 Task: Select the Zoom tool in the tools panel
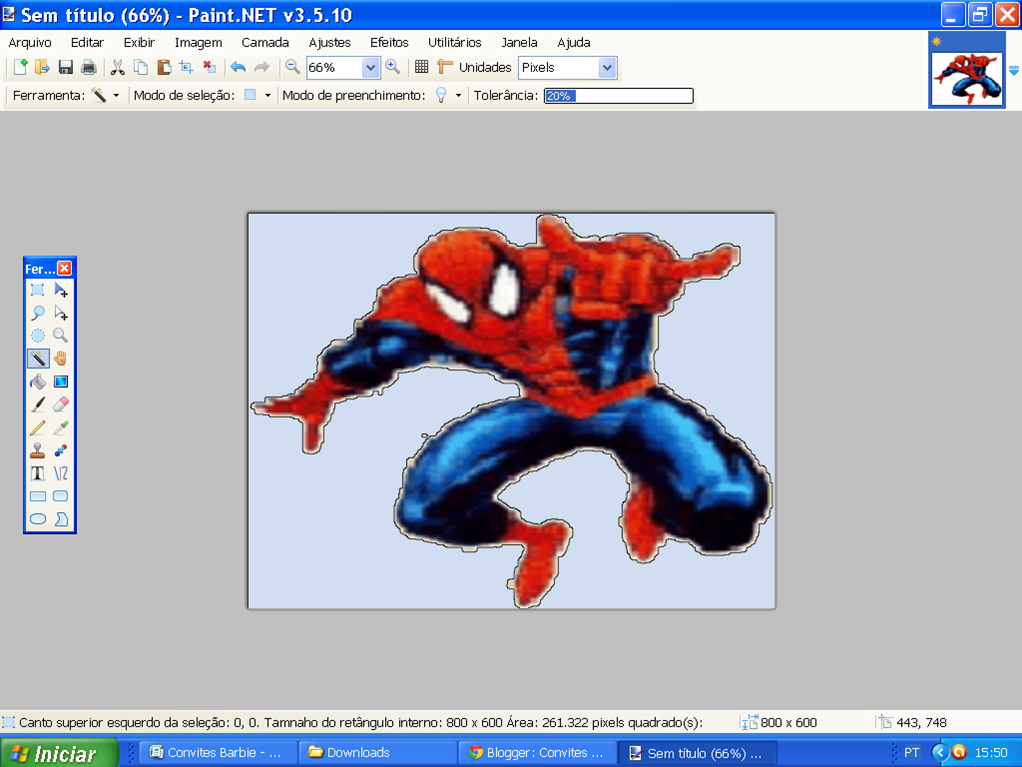point(61,336)
